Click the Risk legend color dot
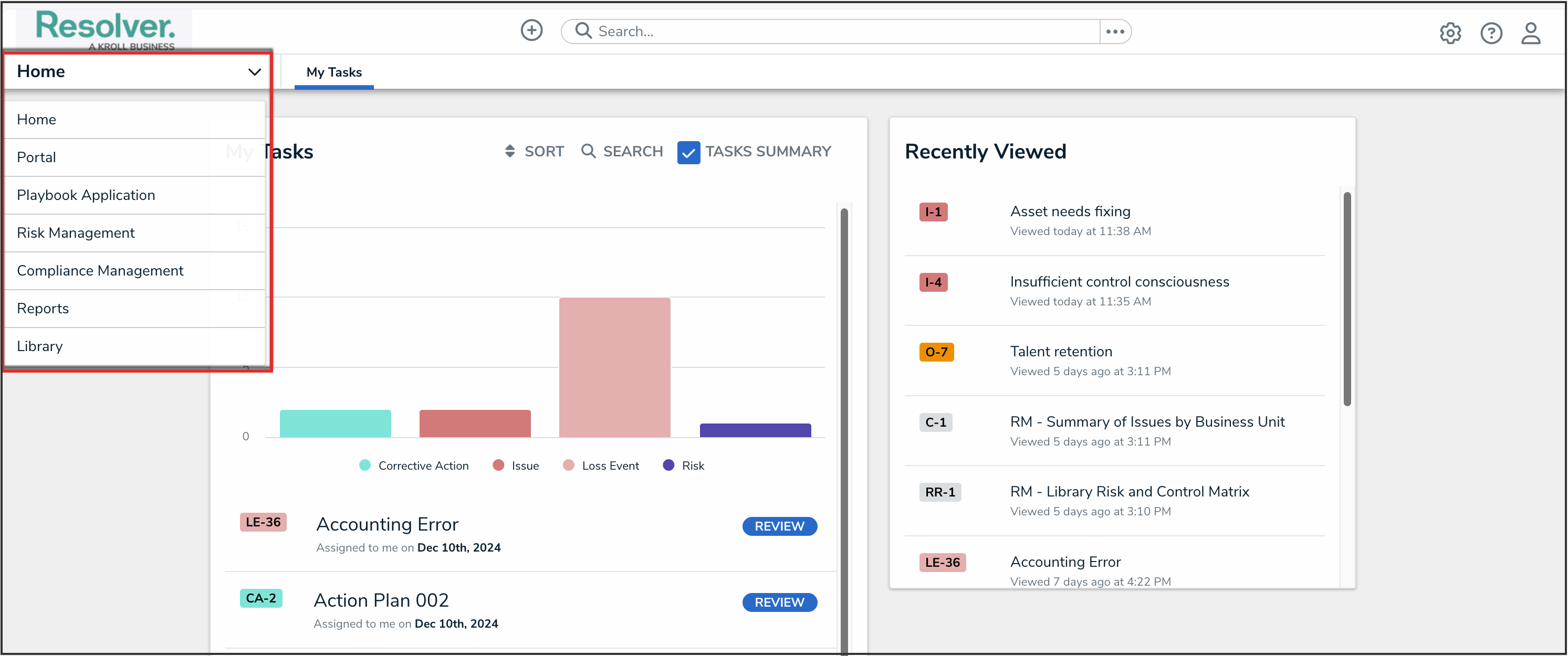Image resolution: width=1568 pixels, height=656 pixels. [668, 465]
